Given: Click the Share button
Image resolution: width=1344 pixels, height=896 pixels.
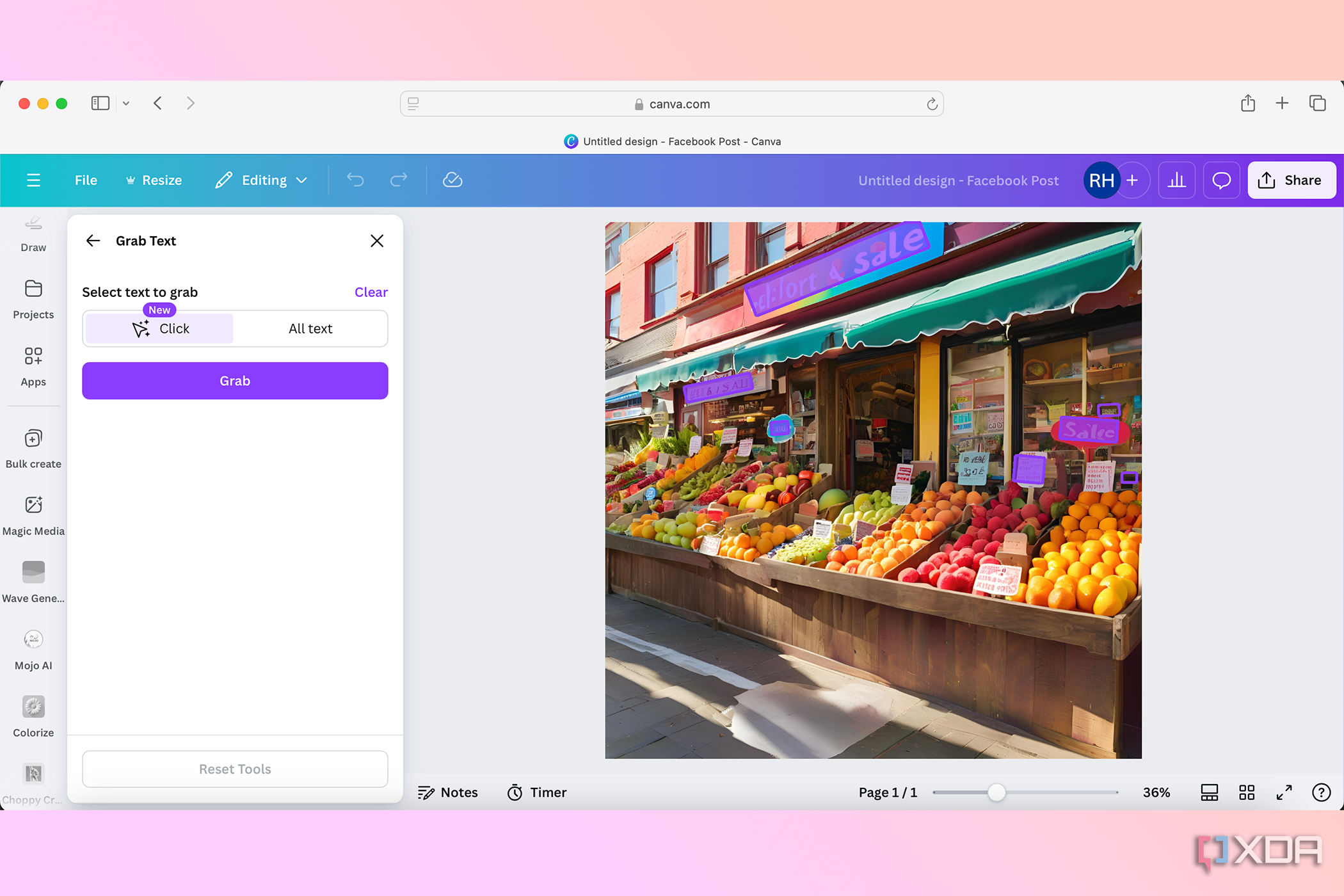Looking at the screenshot, I should [x=1291, y=180].
